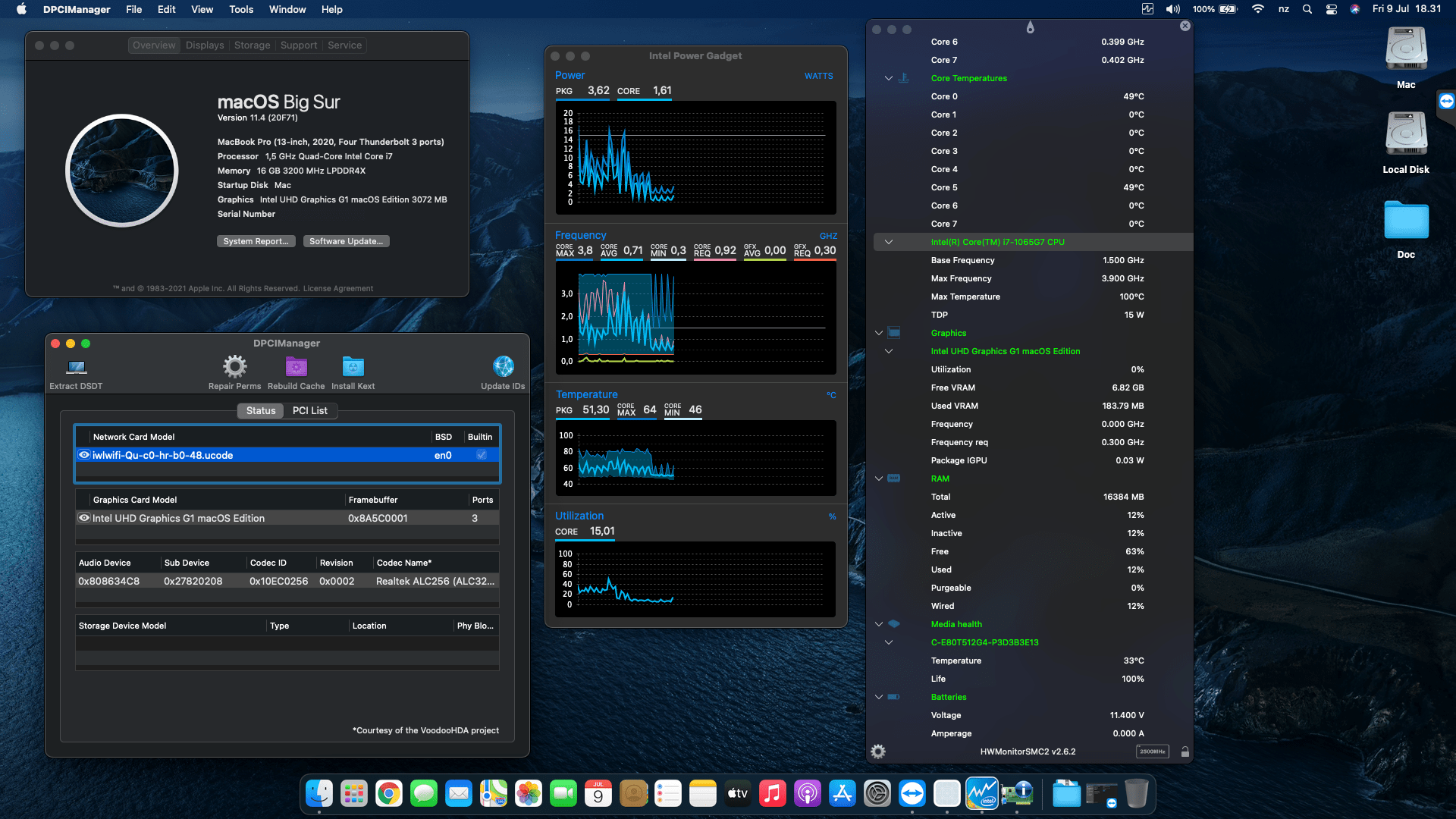
Task: Collapse the C-E80T512G4-P3D3B3E13 drive group
Action: coord(889,642)
